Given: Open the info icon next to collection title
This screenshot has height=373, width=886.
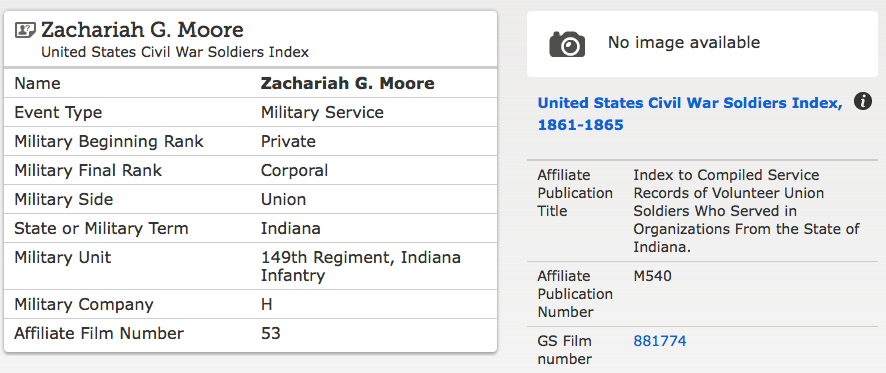Looking at the screenshot, I should [x=862, y=101].
